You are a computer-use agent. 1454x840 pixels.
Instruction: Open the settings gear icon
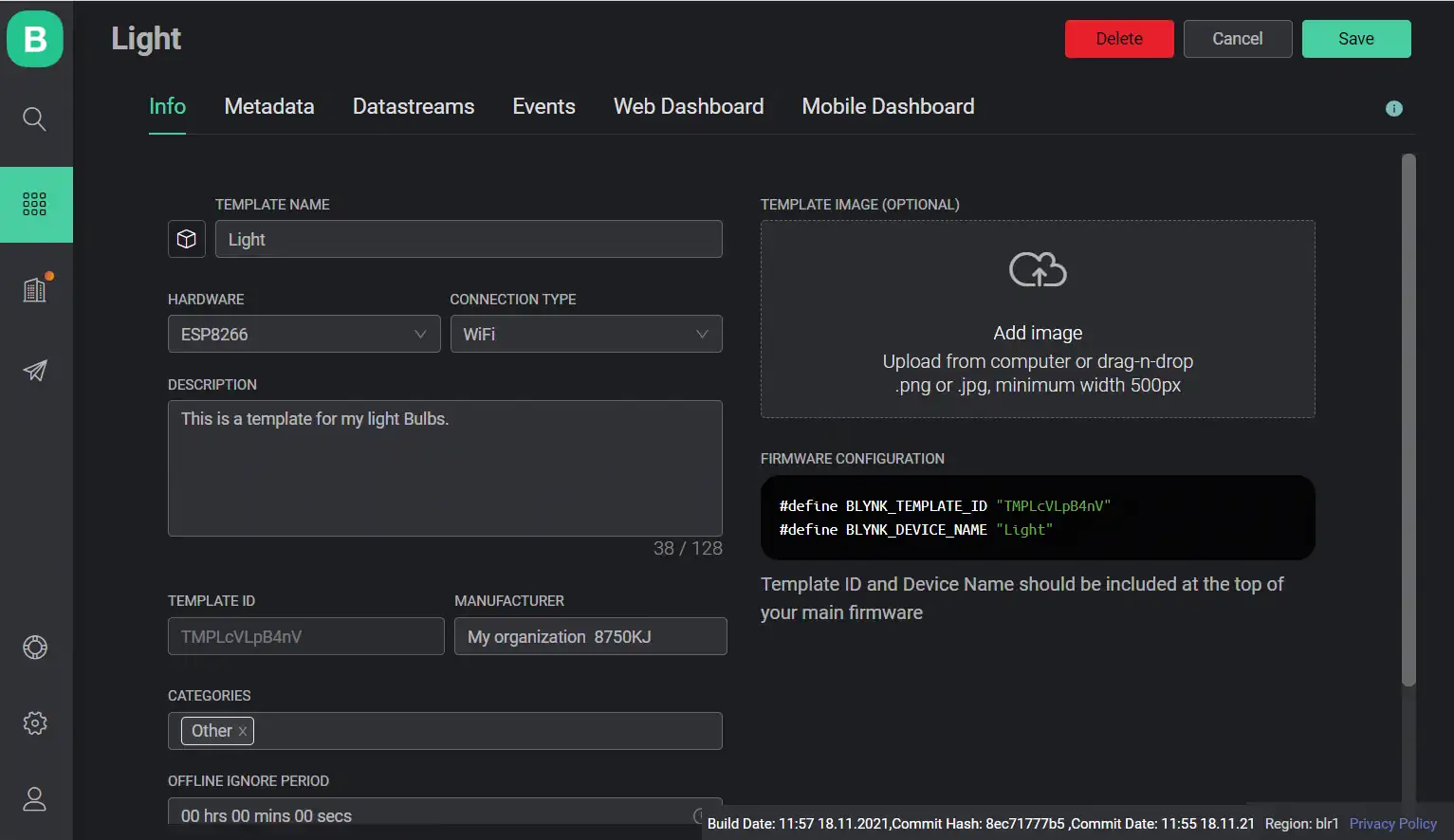coord(35,723)
